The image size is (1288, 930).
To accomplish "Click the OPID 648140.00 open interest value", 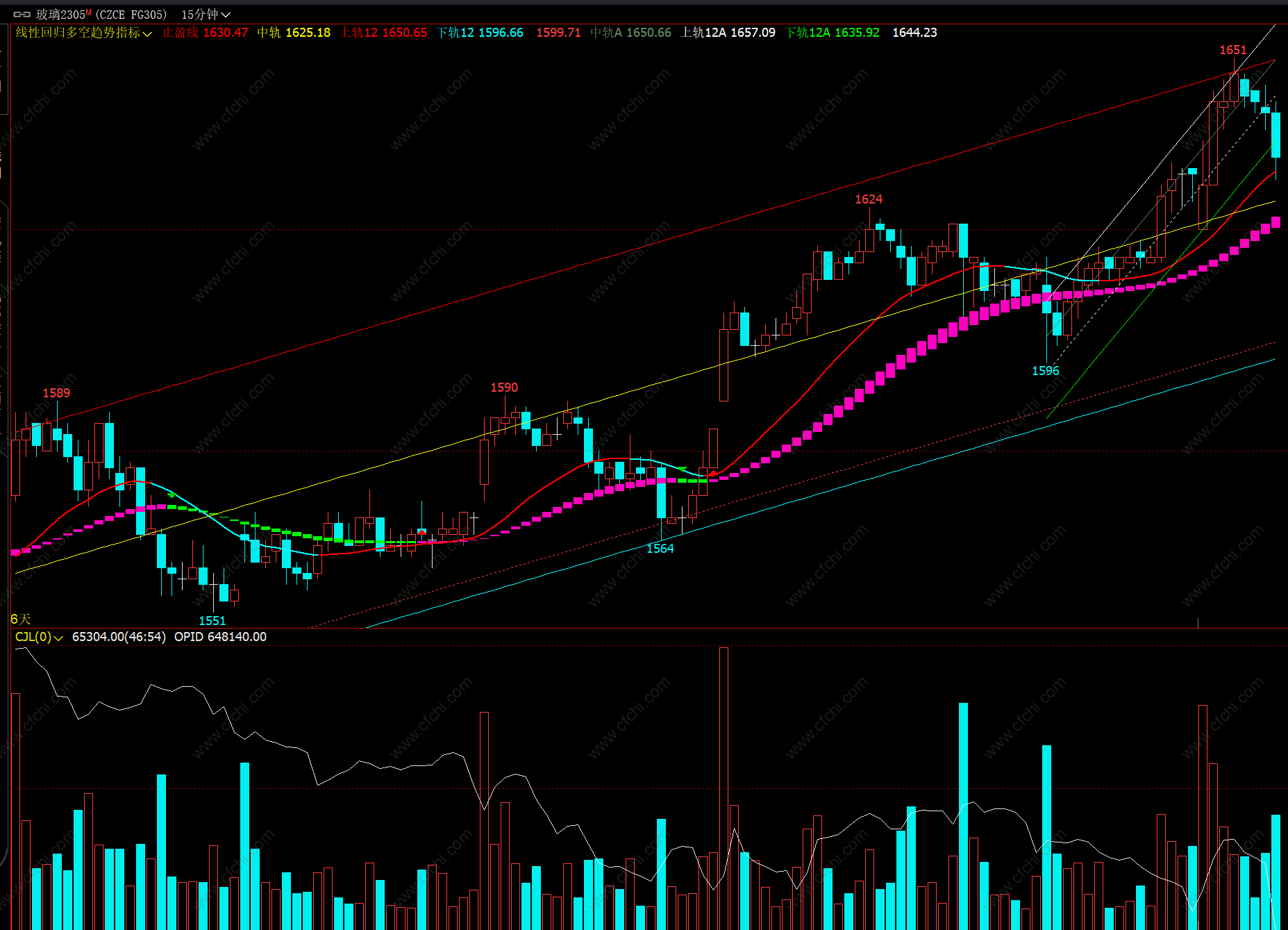I will 220,637.
